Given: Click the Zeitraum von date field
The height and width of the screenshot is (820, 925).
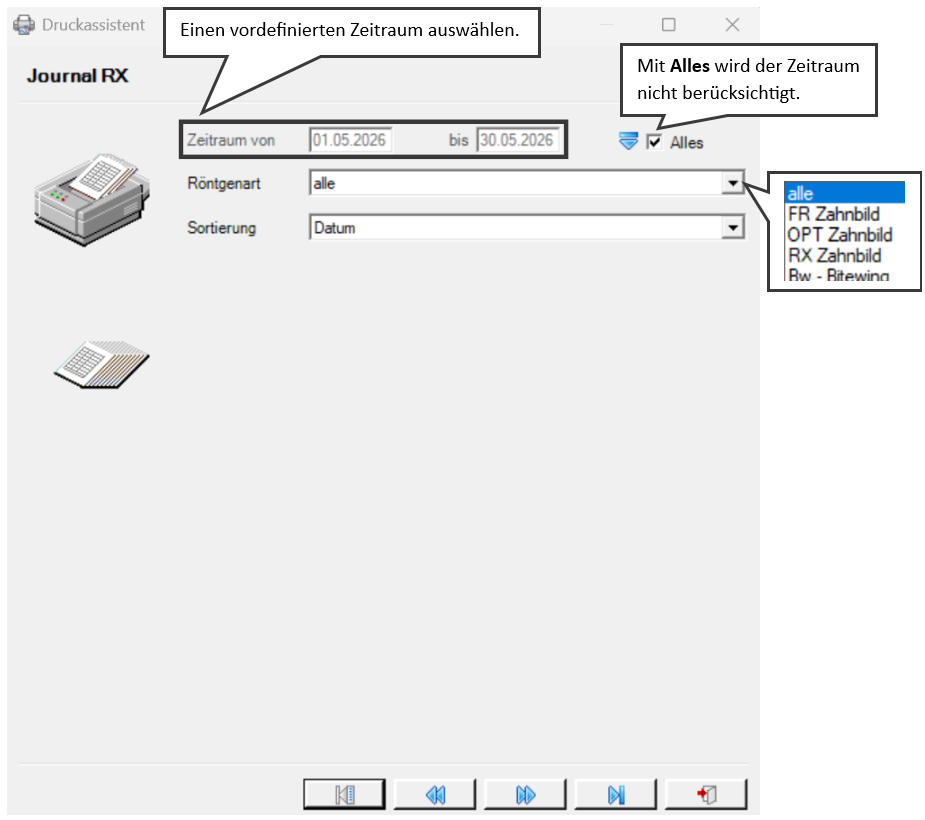Looking at the screenshot, I should [350, 140].
